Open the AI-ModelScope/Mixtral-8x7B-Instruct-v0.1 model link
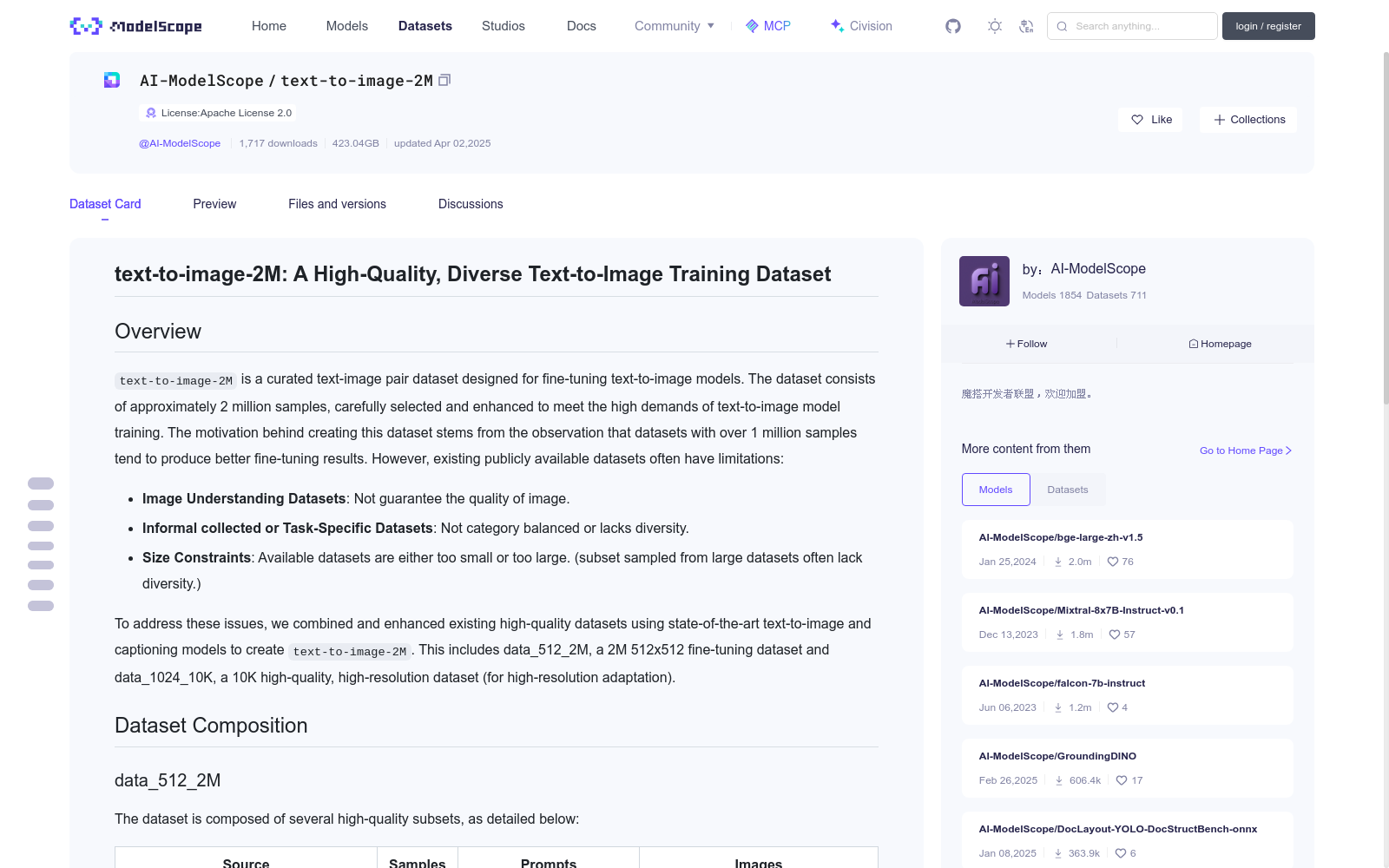The width and height of the screenshot is (1389, 868). (1082, 610)
